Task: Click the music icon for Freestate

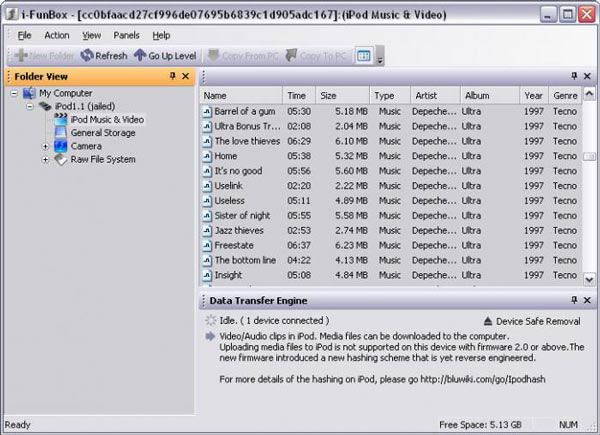Action: [207, 245]
